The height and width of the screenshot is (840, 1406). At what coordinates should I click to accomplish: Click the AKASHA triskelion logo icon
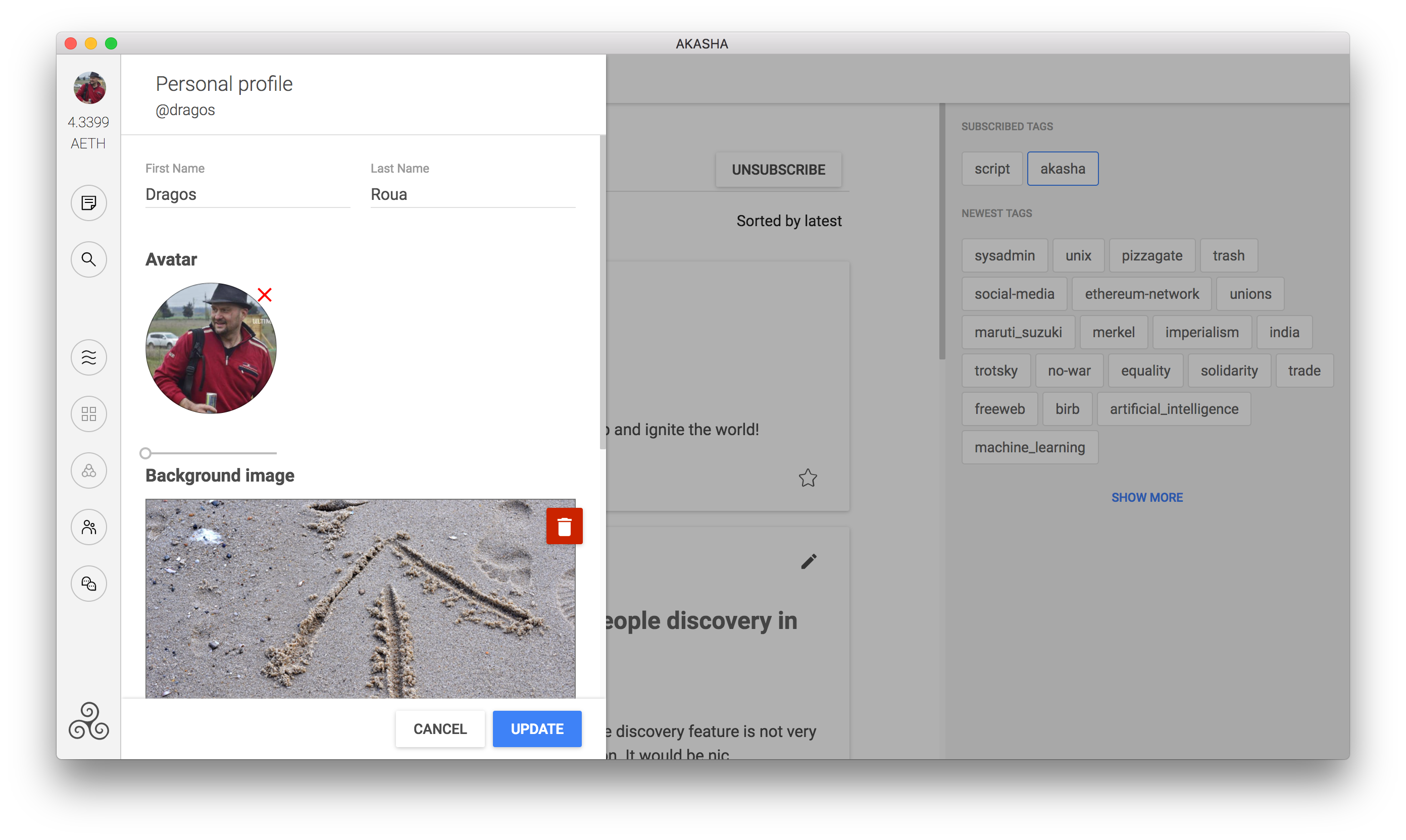pyautogui.click(x=89, y=721)
